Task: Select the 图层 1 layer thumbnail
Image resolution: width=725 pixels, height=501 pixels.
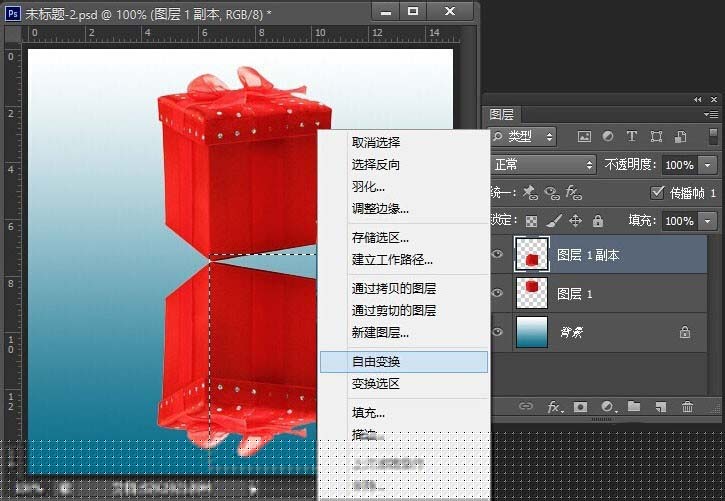Action: (x=531, y=293)
